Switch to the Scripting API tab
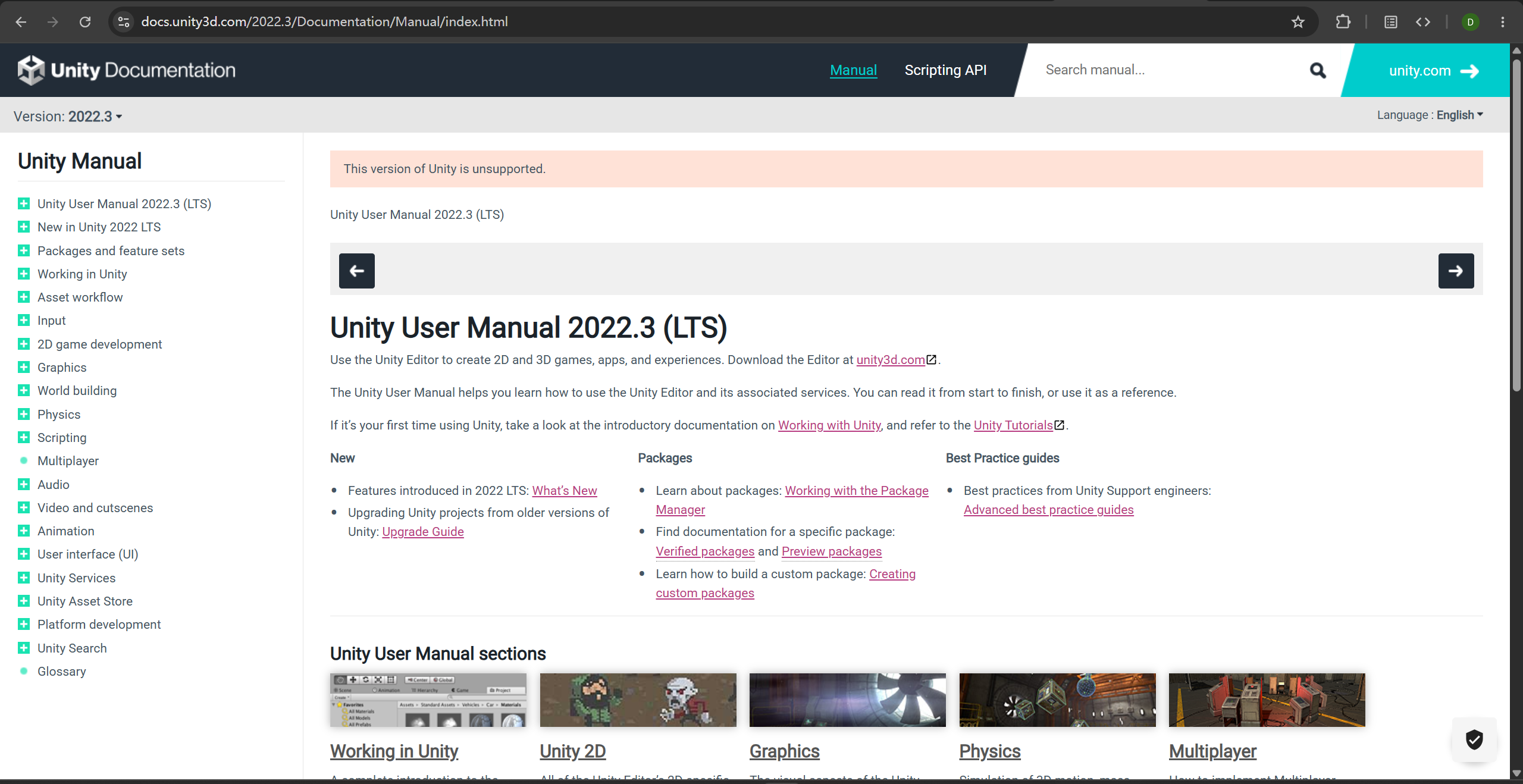The image size is (1523, 784). (945, 70)
